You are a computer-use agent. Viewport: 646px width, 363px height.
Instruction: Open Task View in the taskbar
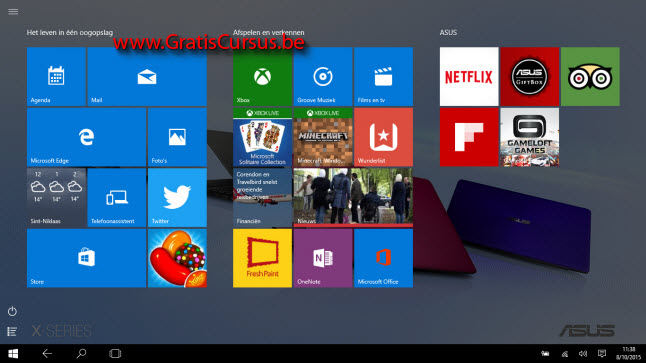(115, 354)
